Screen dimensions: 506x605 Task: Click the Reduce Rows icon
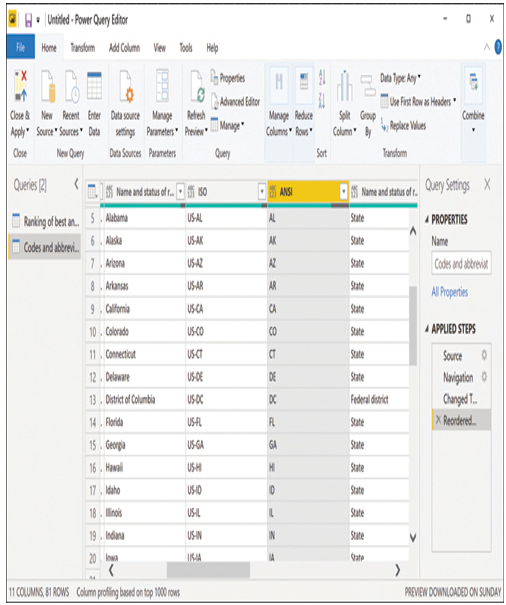coord(304,83)
